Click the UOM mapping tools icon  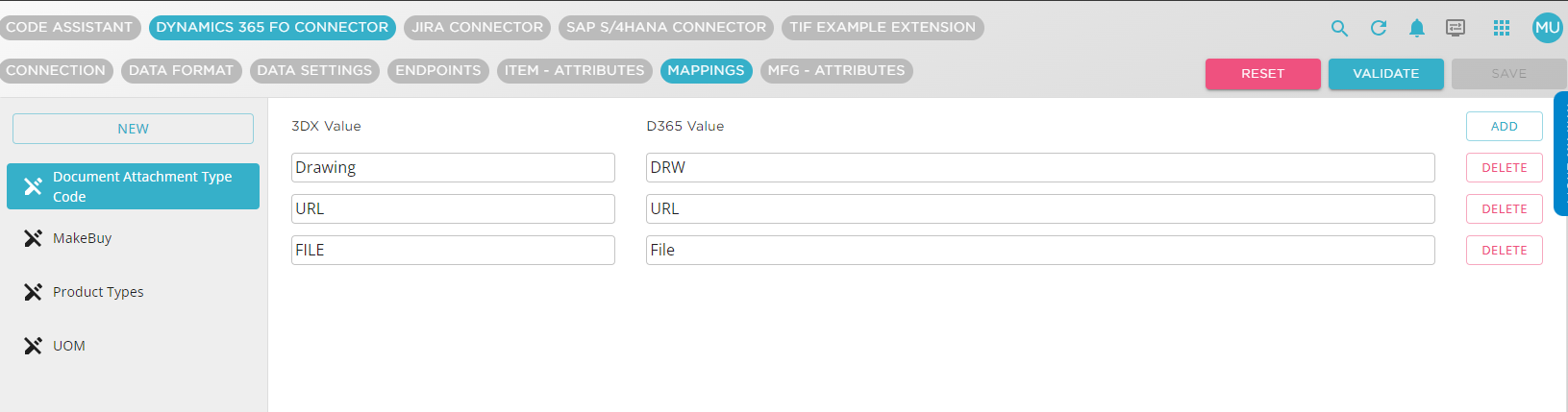(33, 346)
